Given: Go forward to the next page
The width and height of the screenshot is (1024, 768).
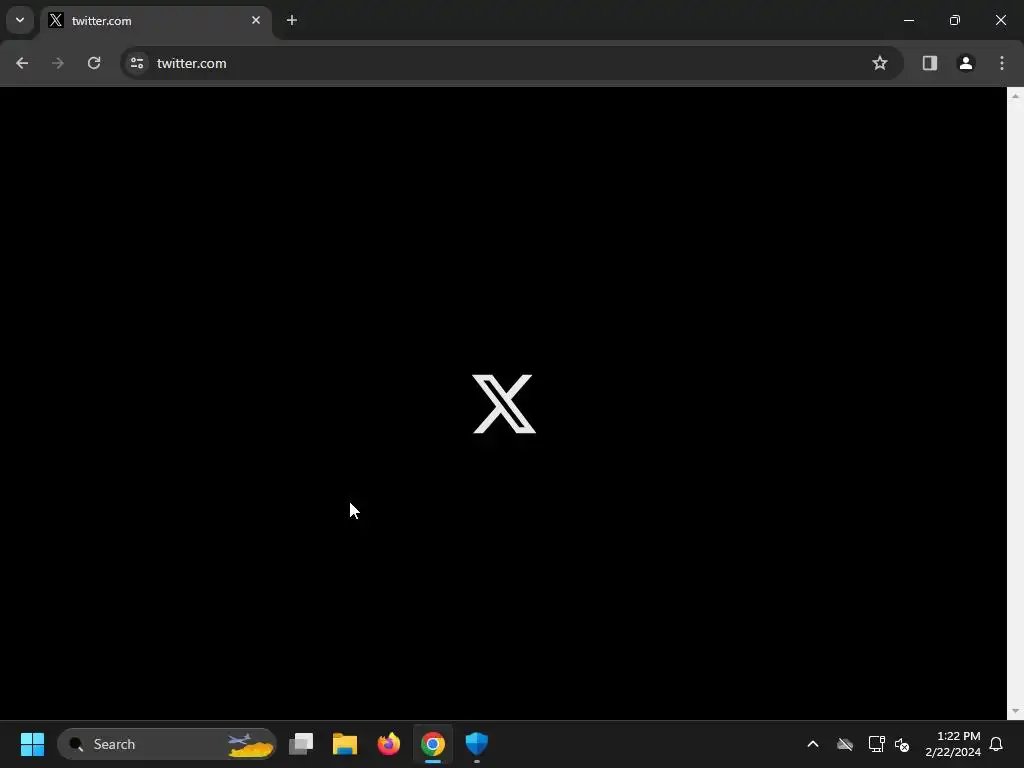Looking at the screenshot, I should coord(58,63).
